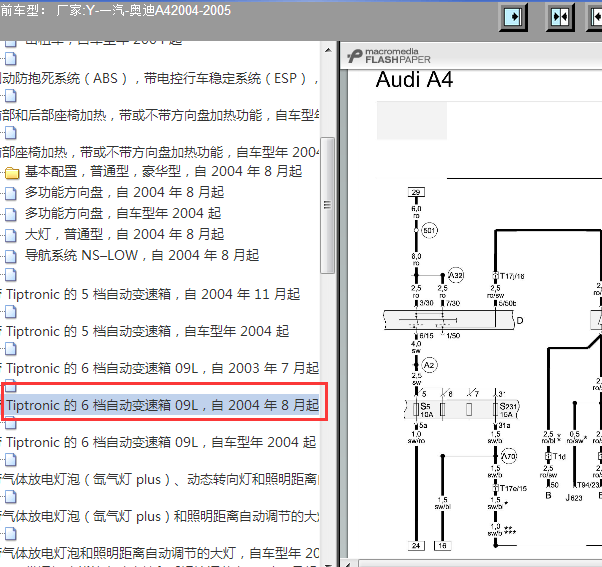602x567 pixels.
Task: Click the document icon beside 多功能方向盘，自 2004 年 8 月起
Action: [11, 193]
